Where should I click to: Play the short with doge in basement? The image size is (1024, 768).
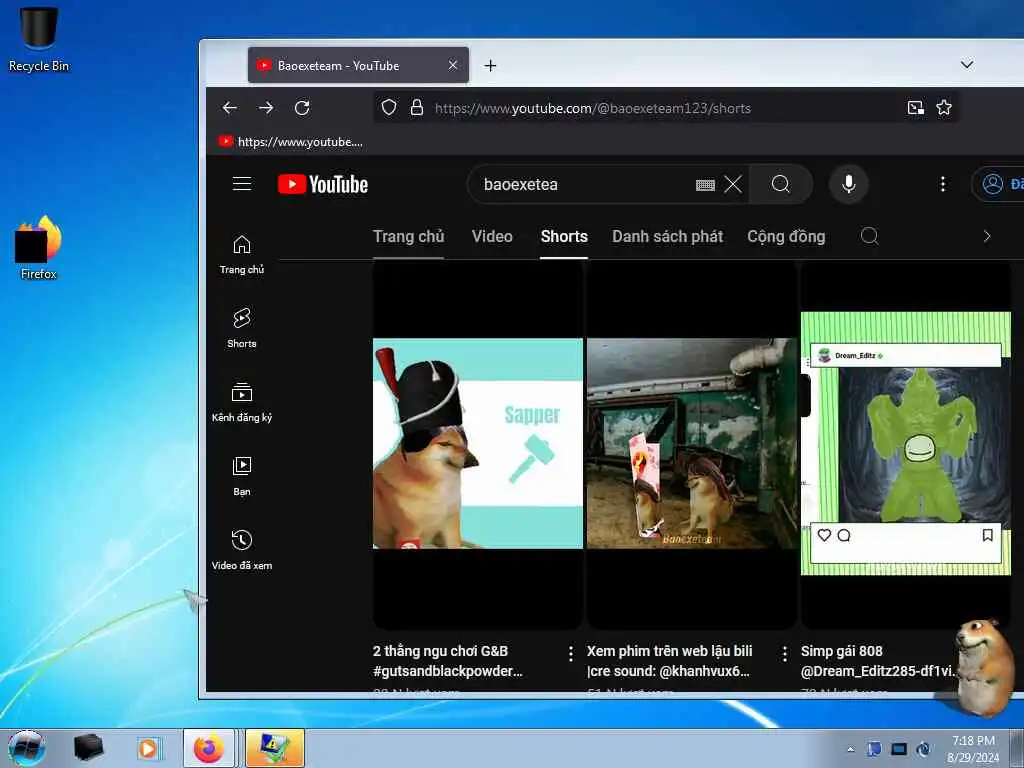(692, 443)
